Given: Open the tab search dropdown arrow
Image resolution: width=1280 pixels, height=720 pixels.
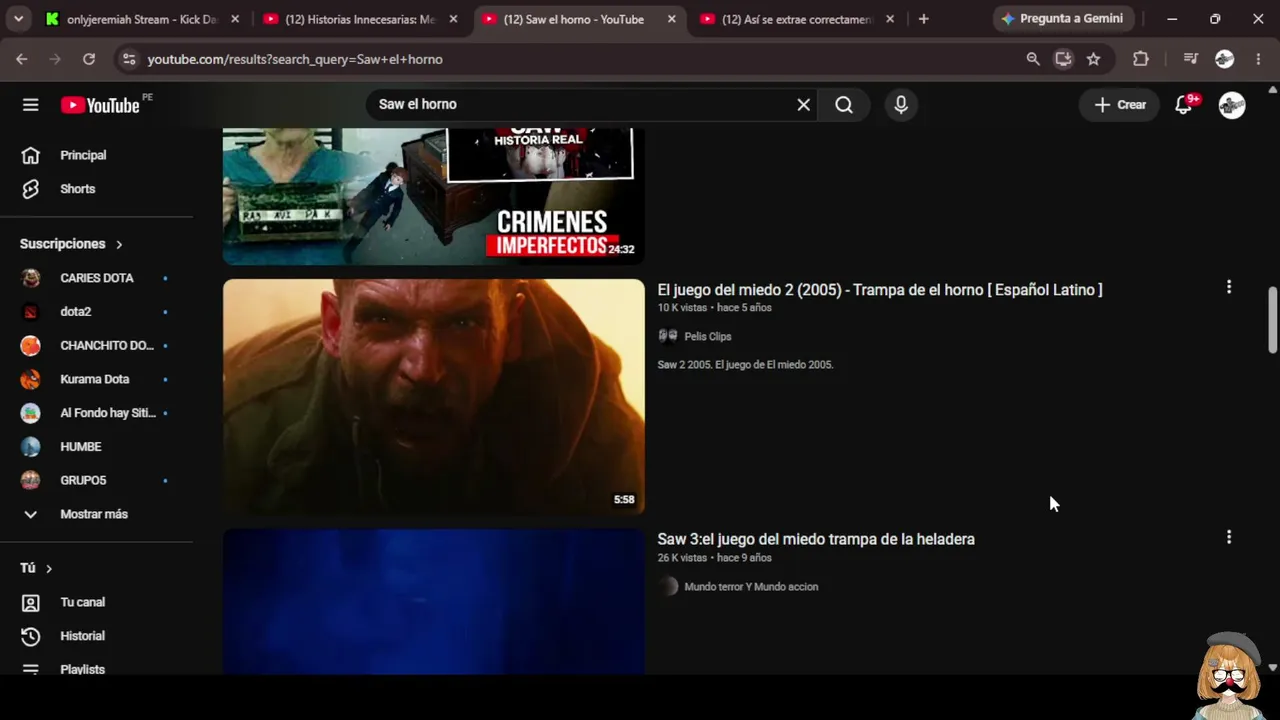Looking at the screenshot, I should click(x=18, y=19).
